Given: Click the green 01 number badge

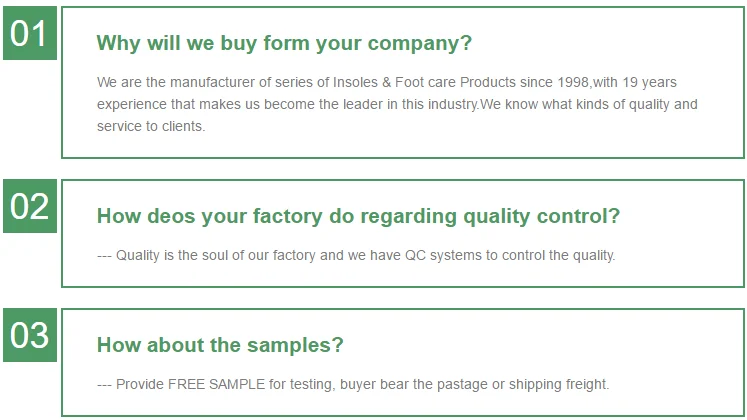Looking at the screenshot, I should [30, 34].
